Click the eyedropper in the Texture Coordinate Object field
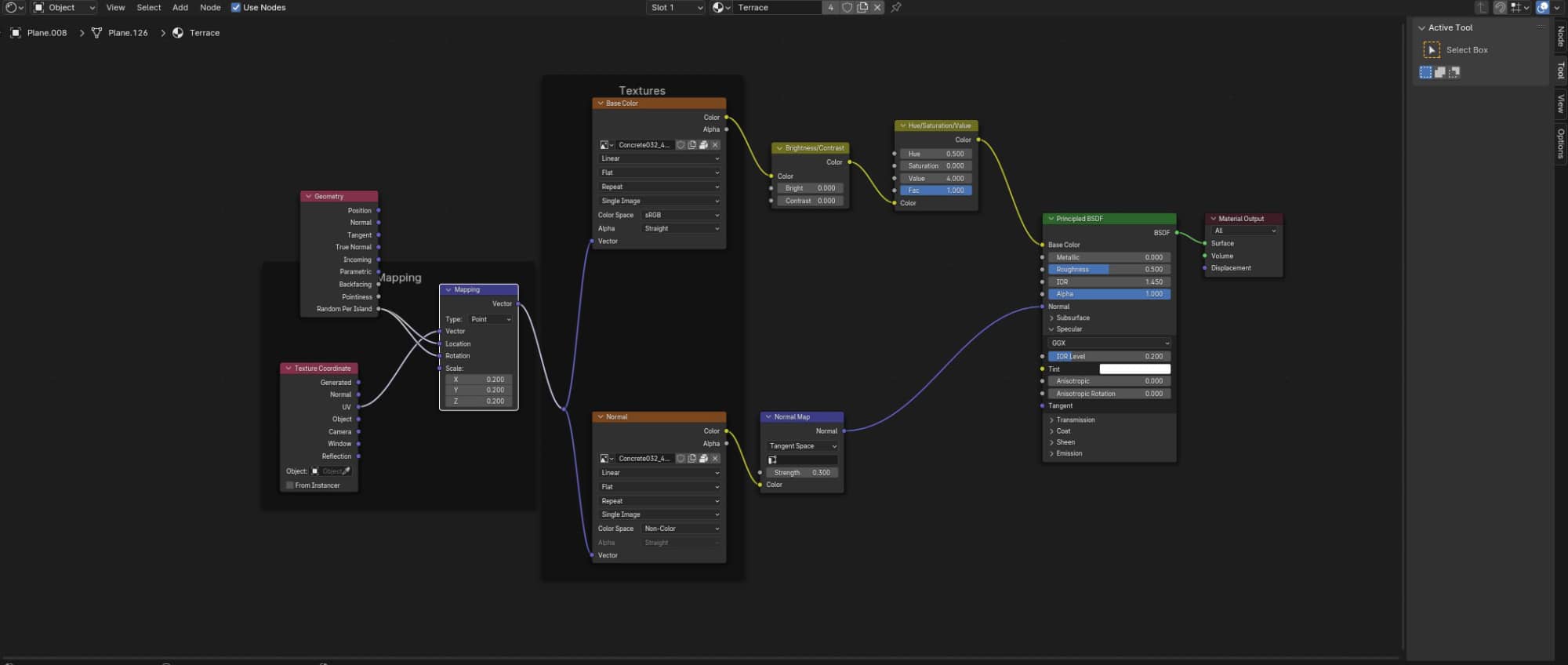 346,471
